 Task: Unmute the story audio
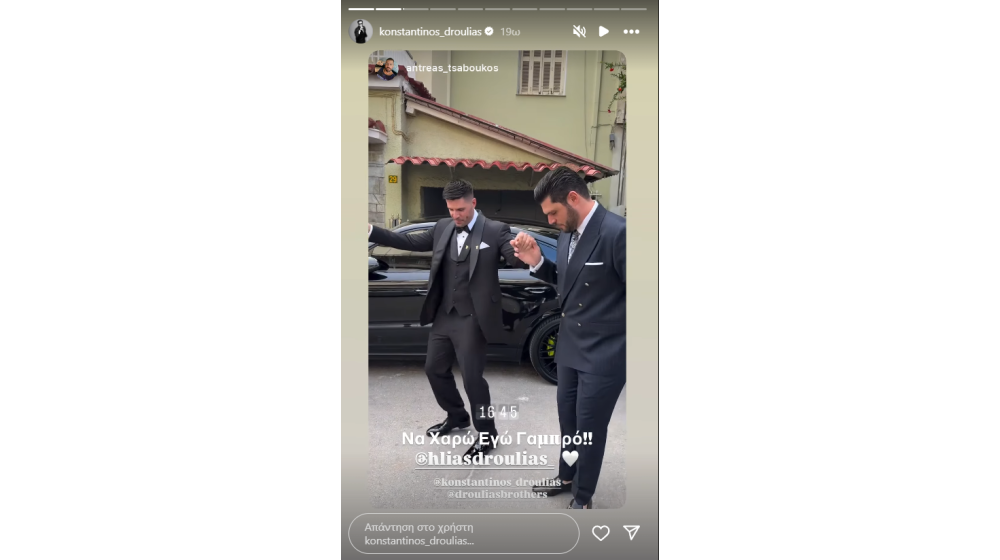coord(579,31)
